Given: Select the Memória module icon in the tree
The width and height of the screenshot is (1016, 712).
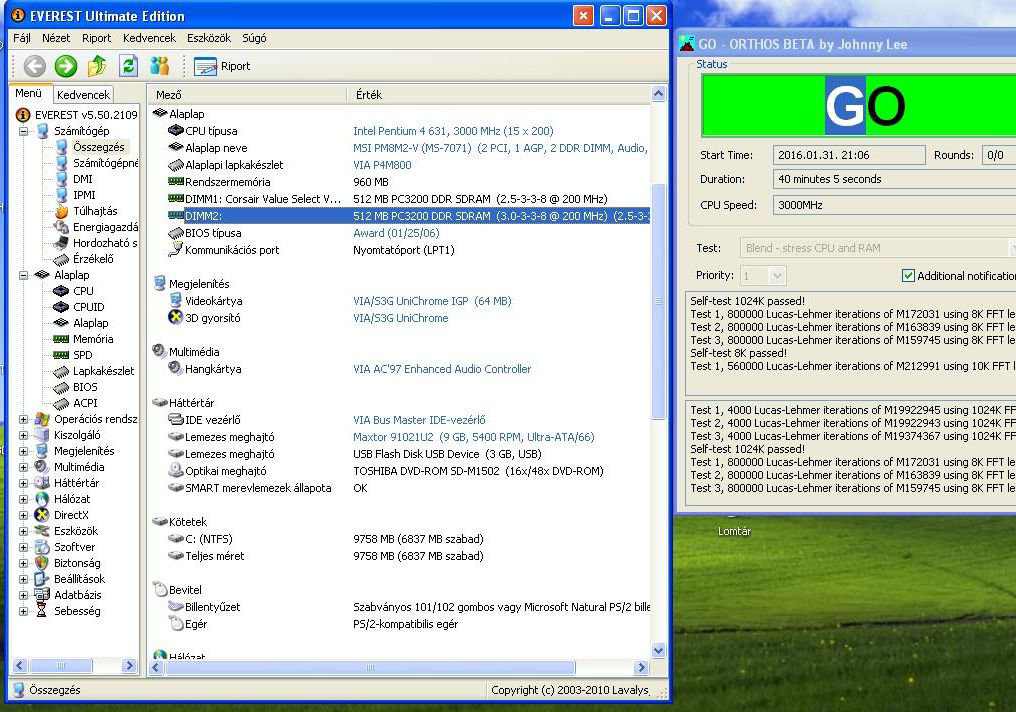Looking at the screenshot, I should point(62,339).
